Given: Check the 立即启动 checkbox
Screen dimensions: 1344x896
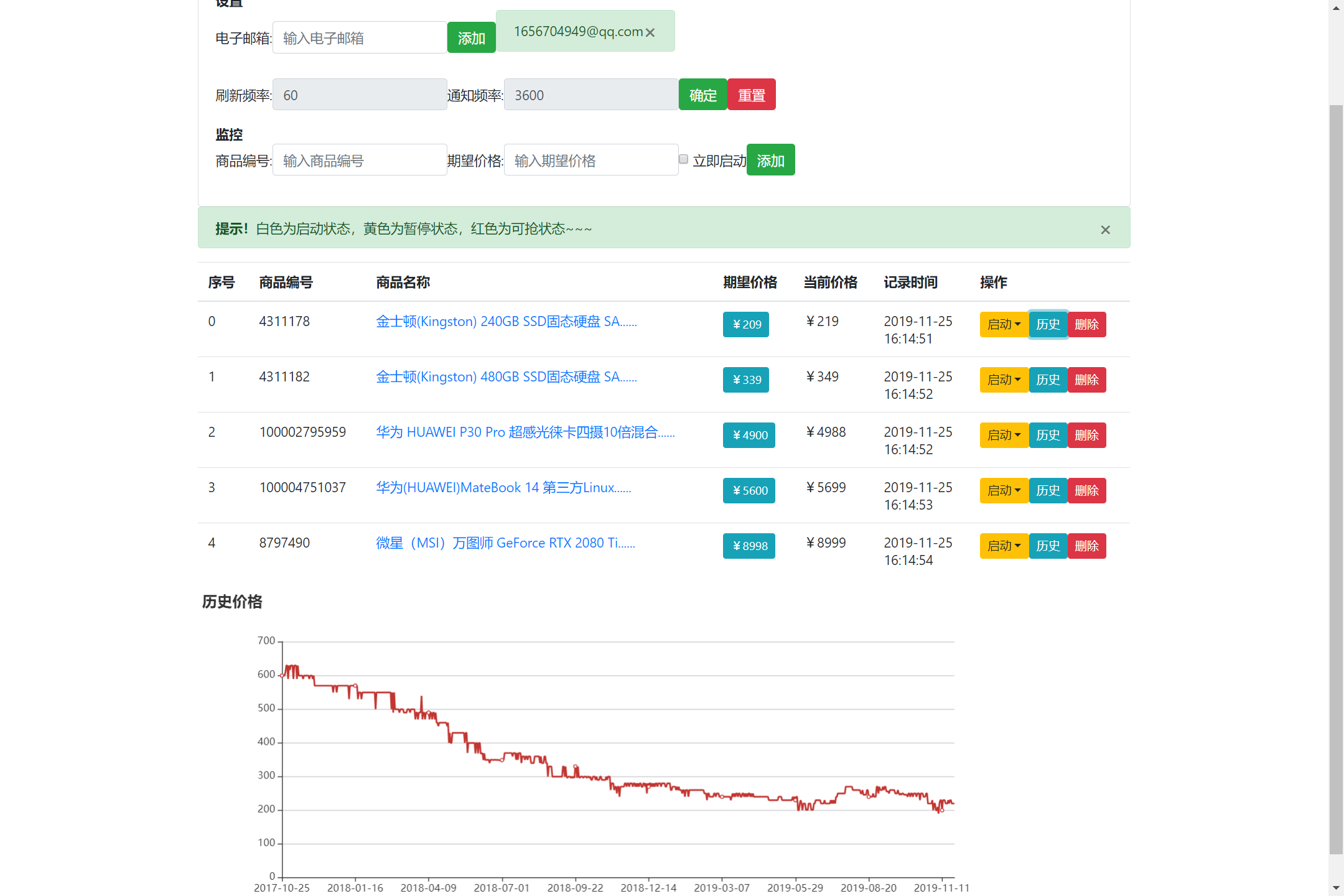Looking at the screenshot, I should click(x=683, y=159).
